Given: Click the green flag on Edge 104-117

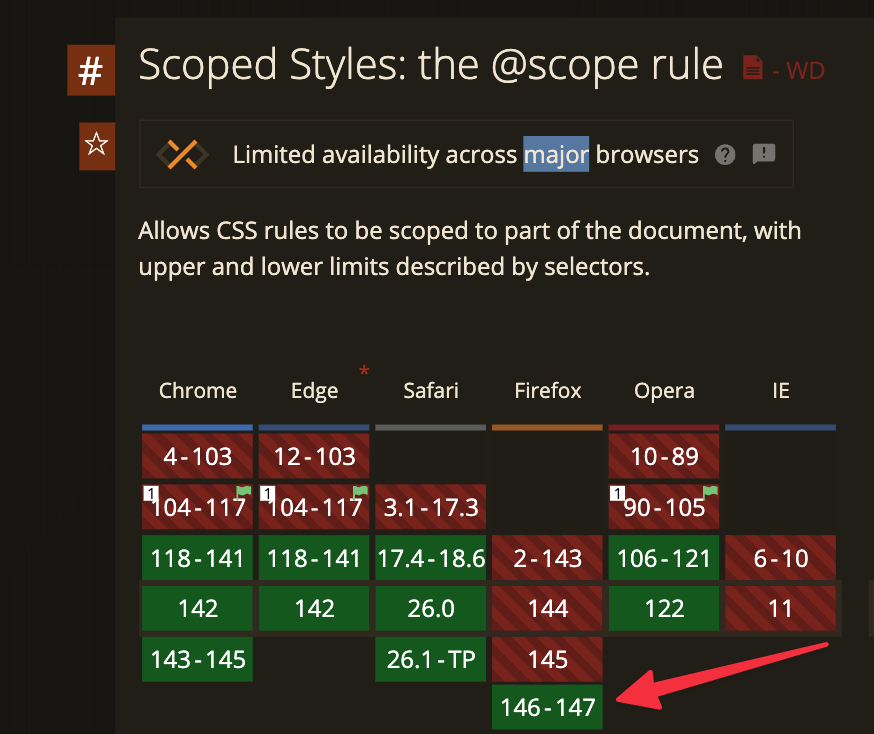Looking at the screenshot, I should click(361, 491).
